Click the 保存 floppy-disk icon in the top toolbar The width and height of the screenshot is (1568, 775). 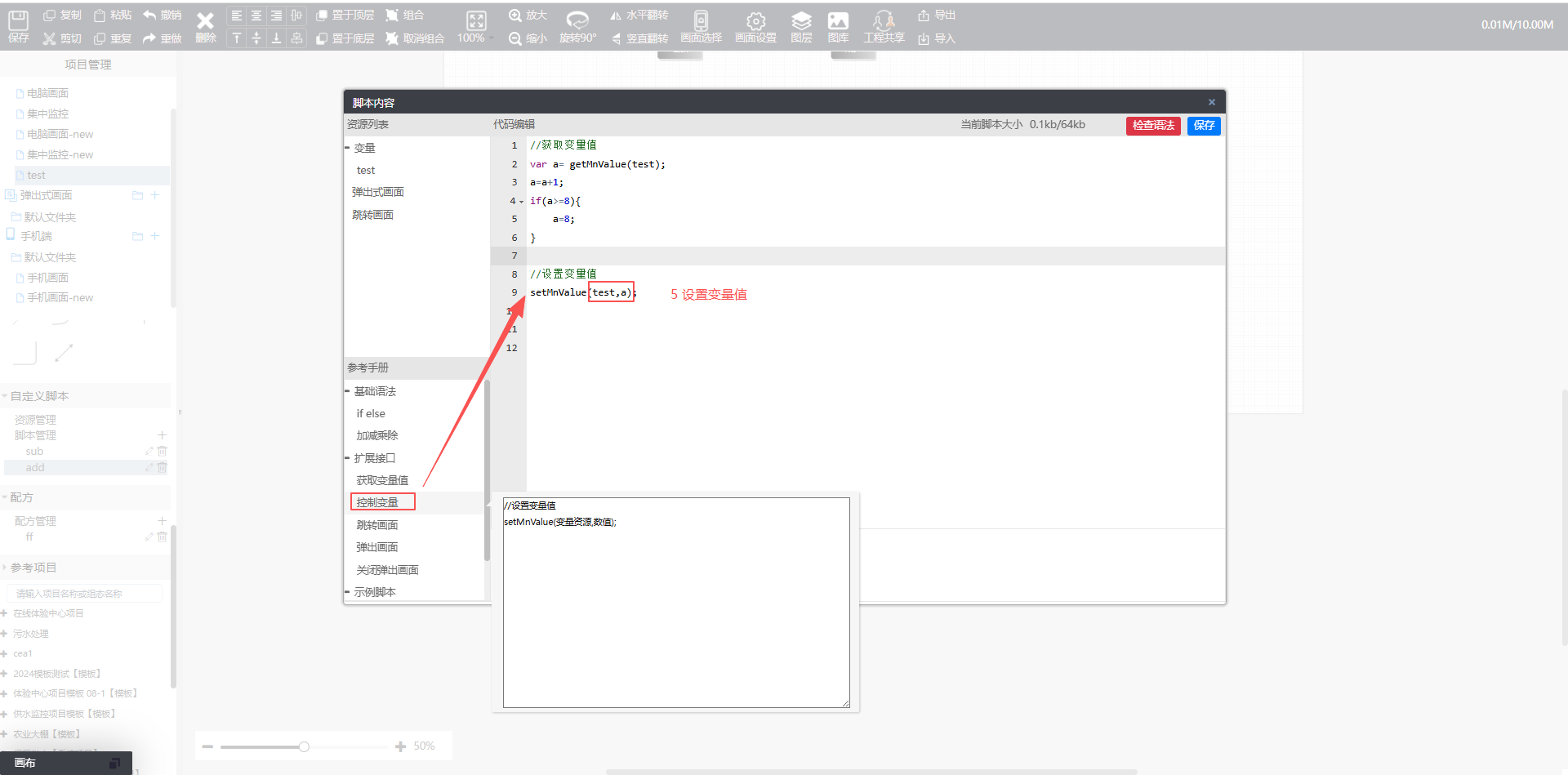click(18, 20)
